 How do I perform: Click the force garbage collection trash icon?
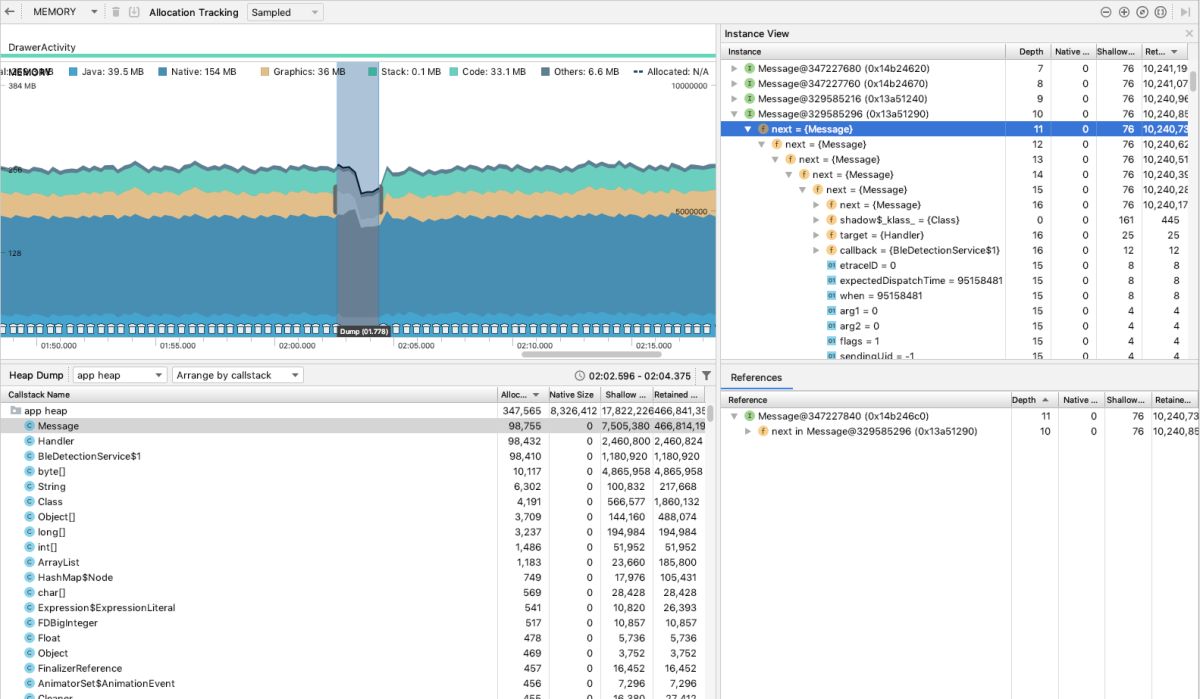116,12
